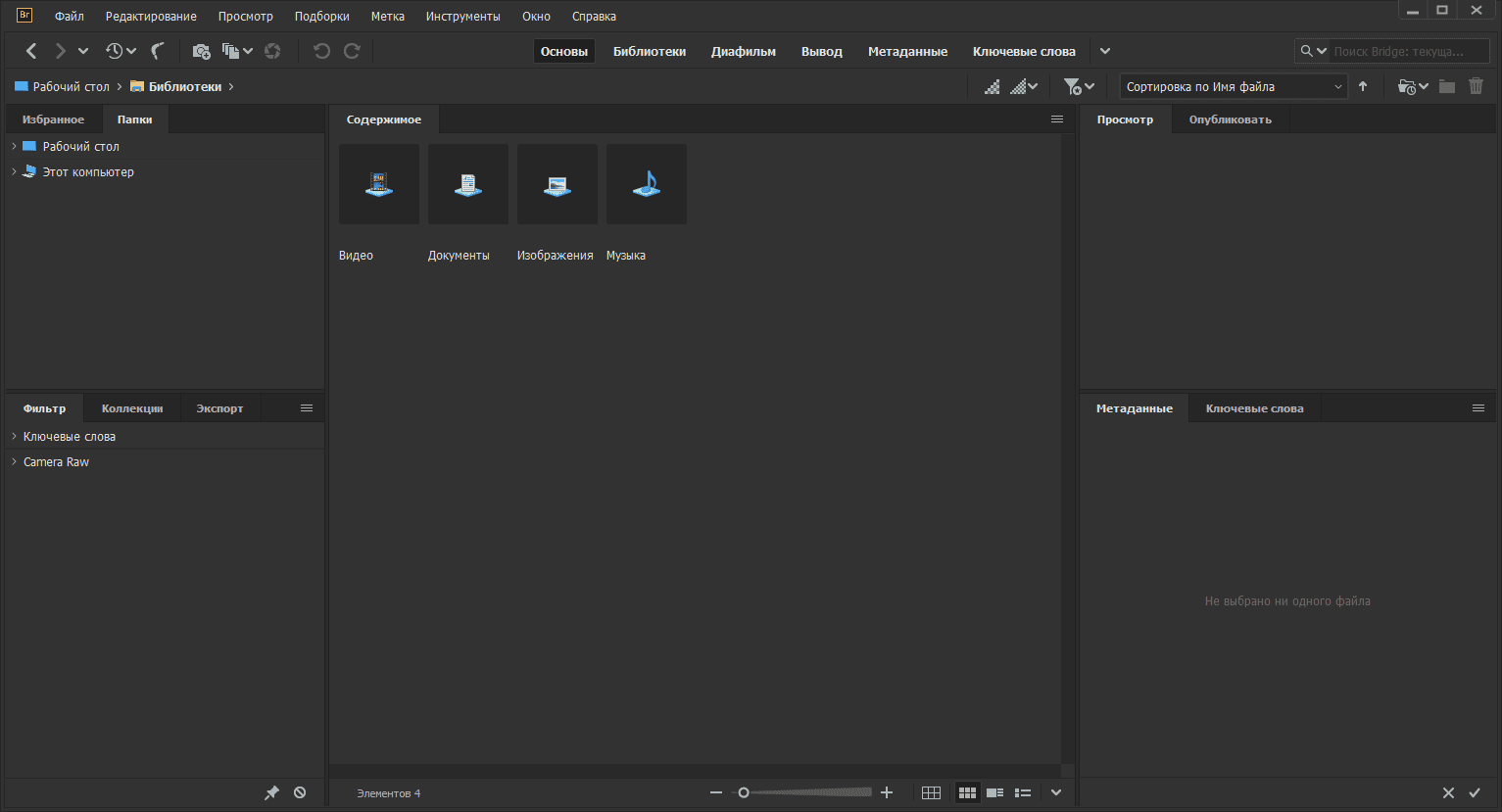Click the Bridge search field

tap(1409, 51)
